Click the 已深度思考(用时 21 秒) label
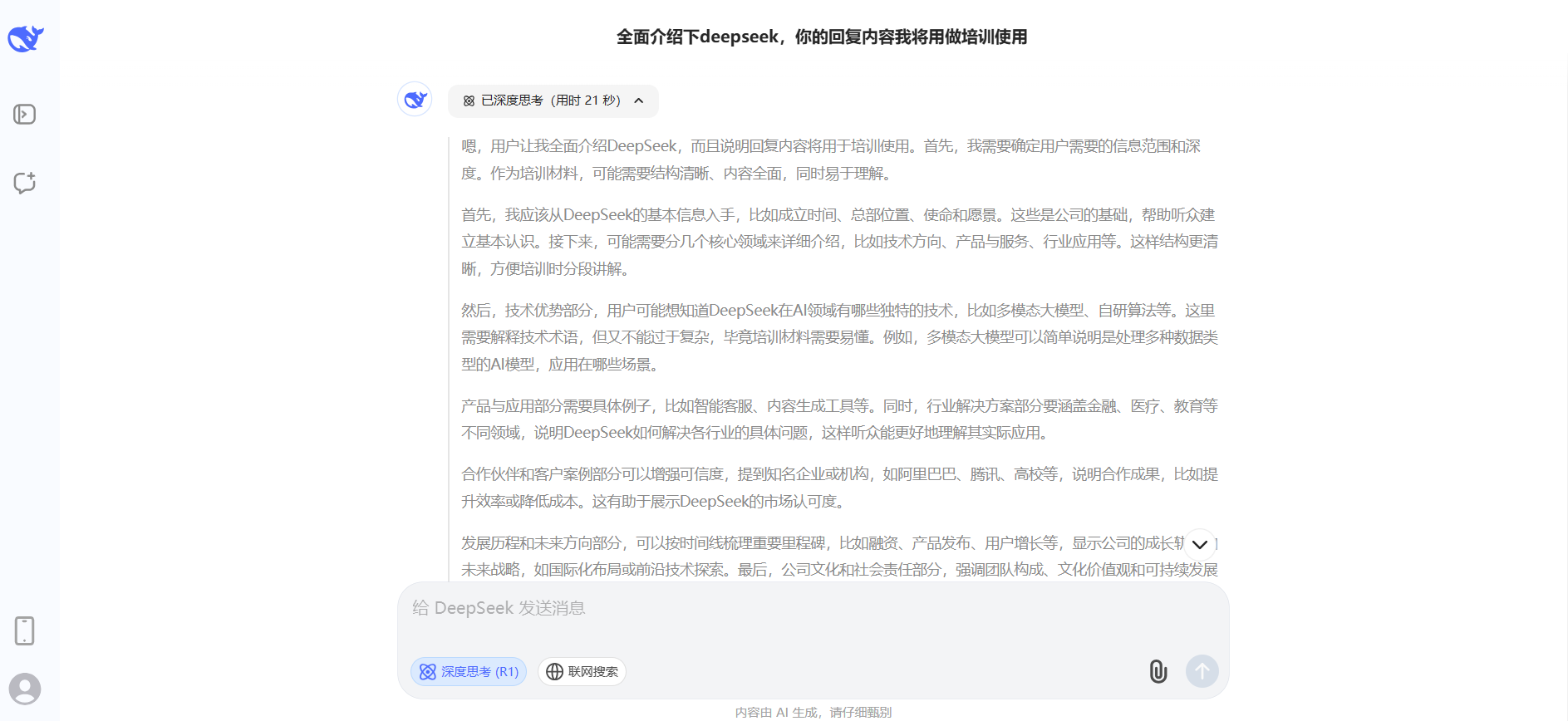 [x=550, y=101]
